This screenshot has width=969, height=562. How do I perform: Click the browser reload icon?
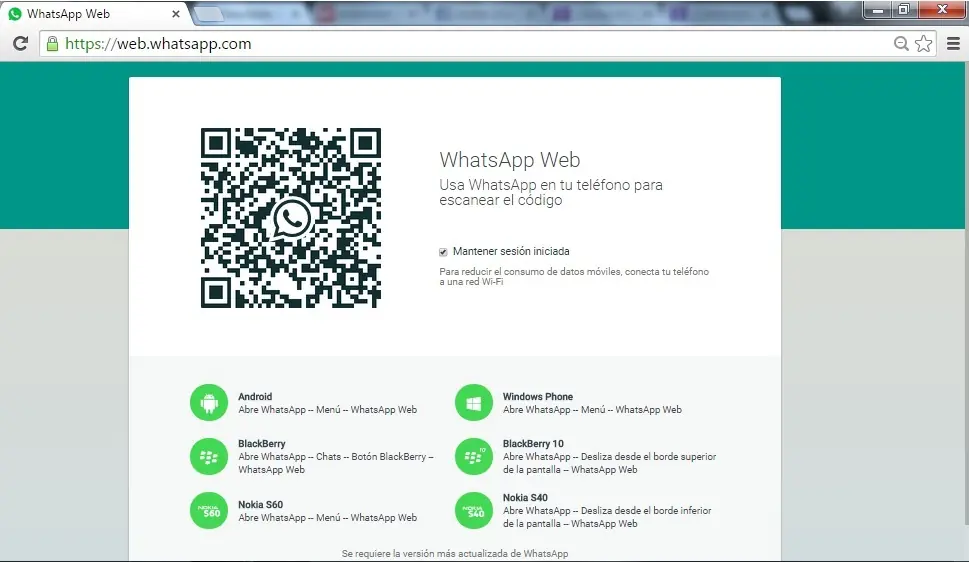pos(20,43)
